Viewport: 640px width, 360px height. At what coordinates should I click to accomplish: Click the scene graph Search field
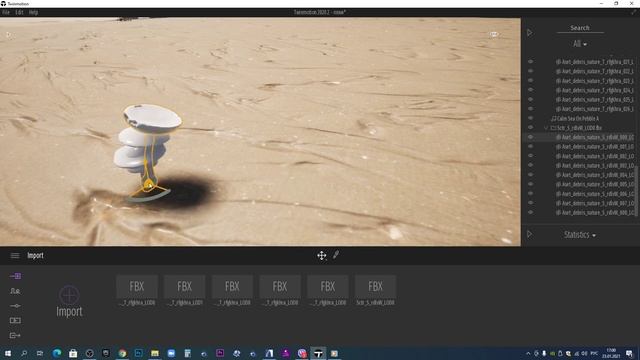580,28
